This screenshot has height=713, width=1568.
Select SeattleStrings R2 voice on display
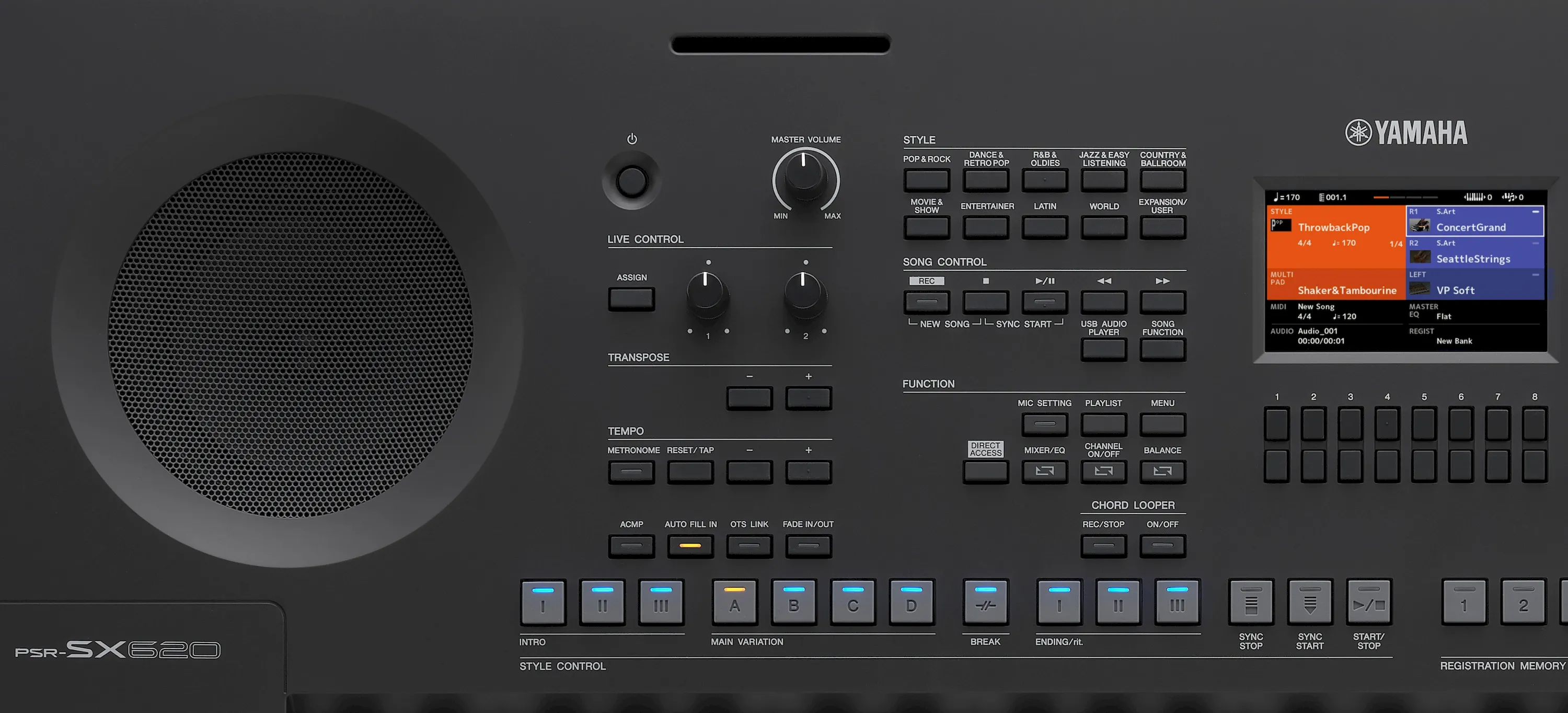pos(1475,252)
